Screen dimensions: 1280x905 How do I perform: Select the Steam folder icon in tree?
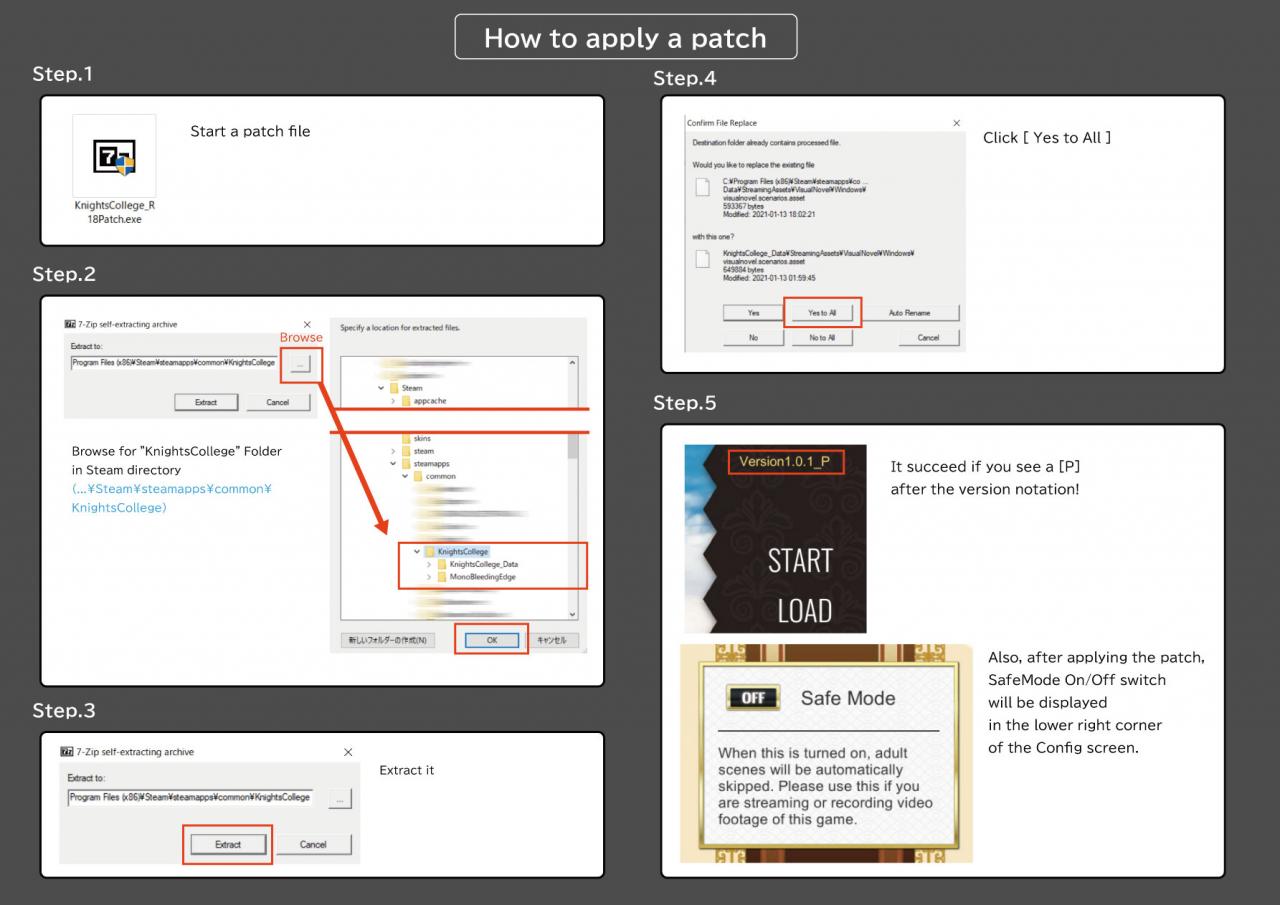coord(394,388)
